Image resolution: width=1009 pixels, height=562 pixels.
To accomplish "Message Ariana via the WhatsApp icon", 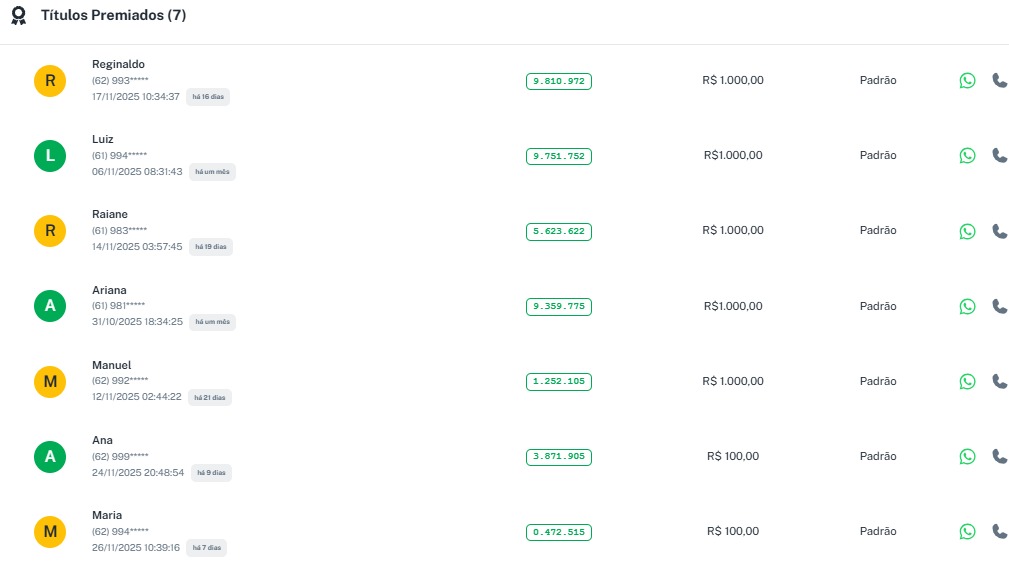I will click(x=967, y=306).
